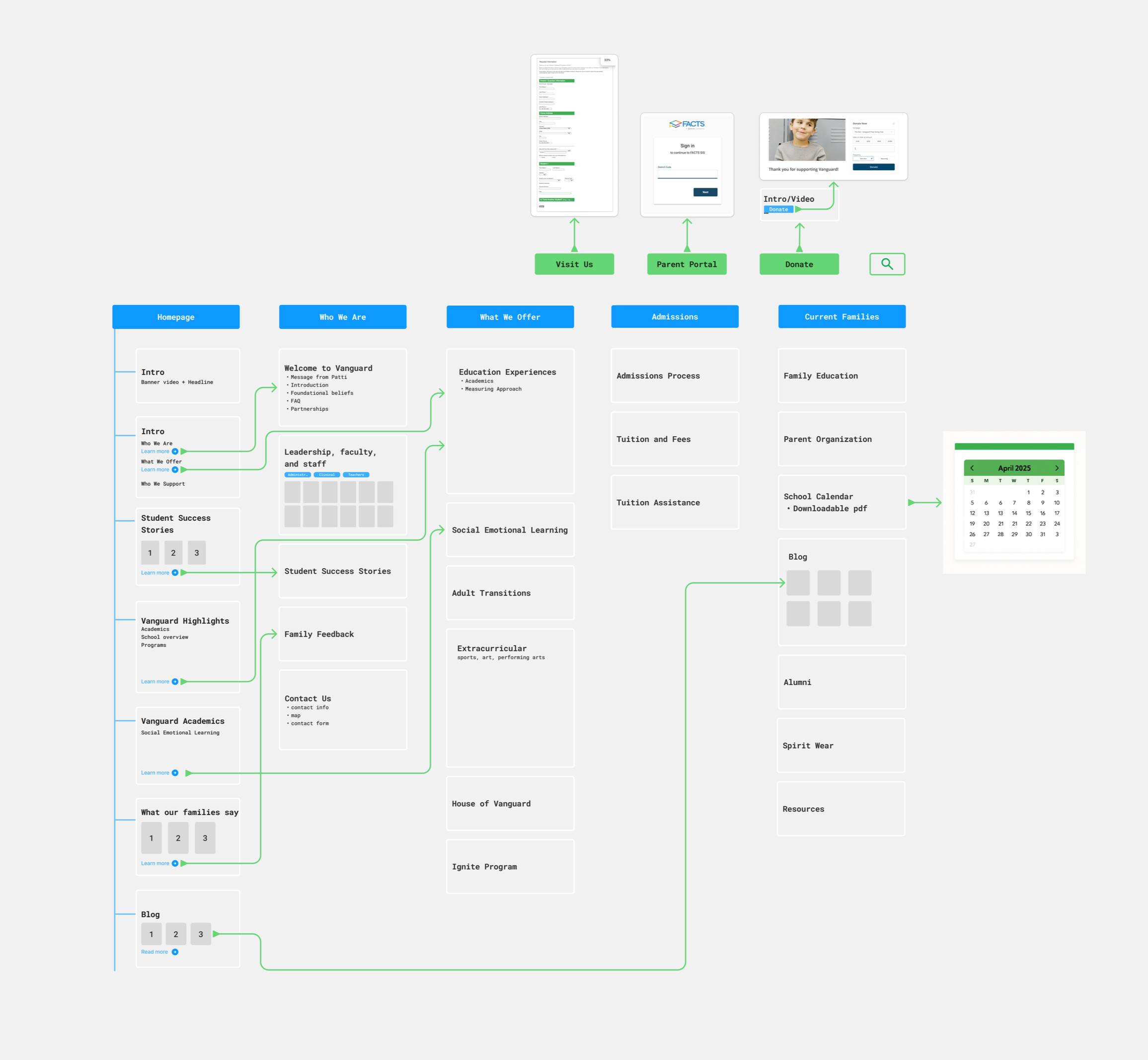
Task: Click the Request Information form thumbnail
Action: 574,135
